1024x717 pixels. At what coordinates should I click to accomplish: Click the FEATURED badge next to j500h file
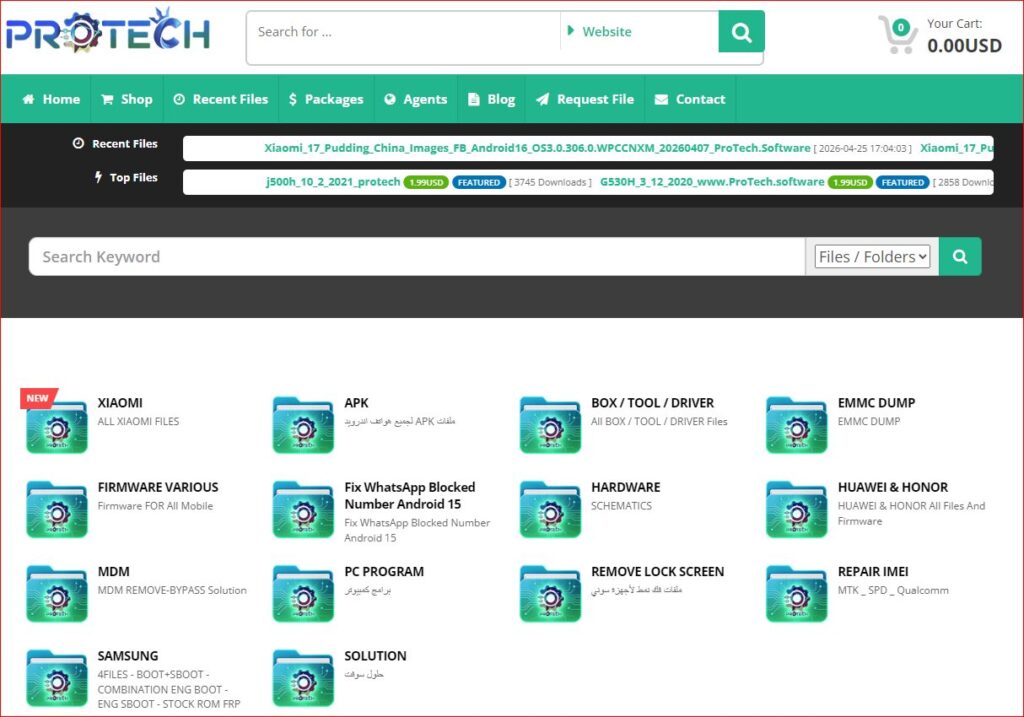tap(479, 182)
